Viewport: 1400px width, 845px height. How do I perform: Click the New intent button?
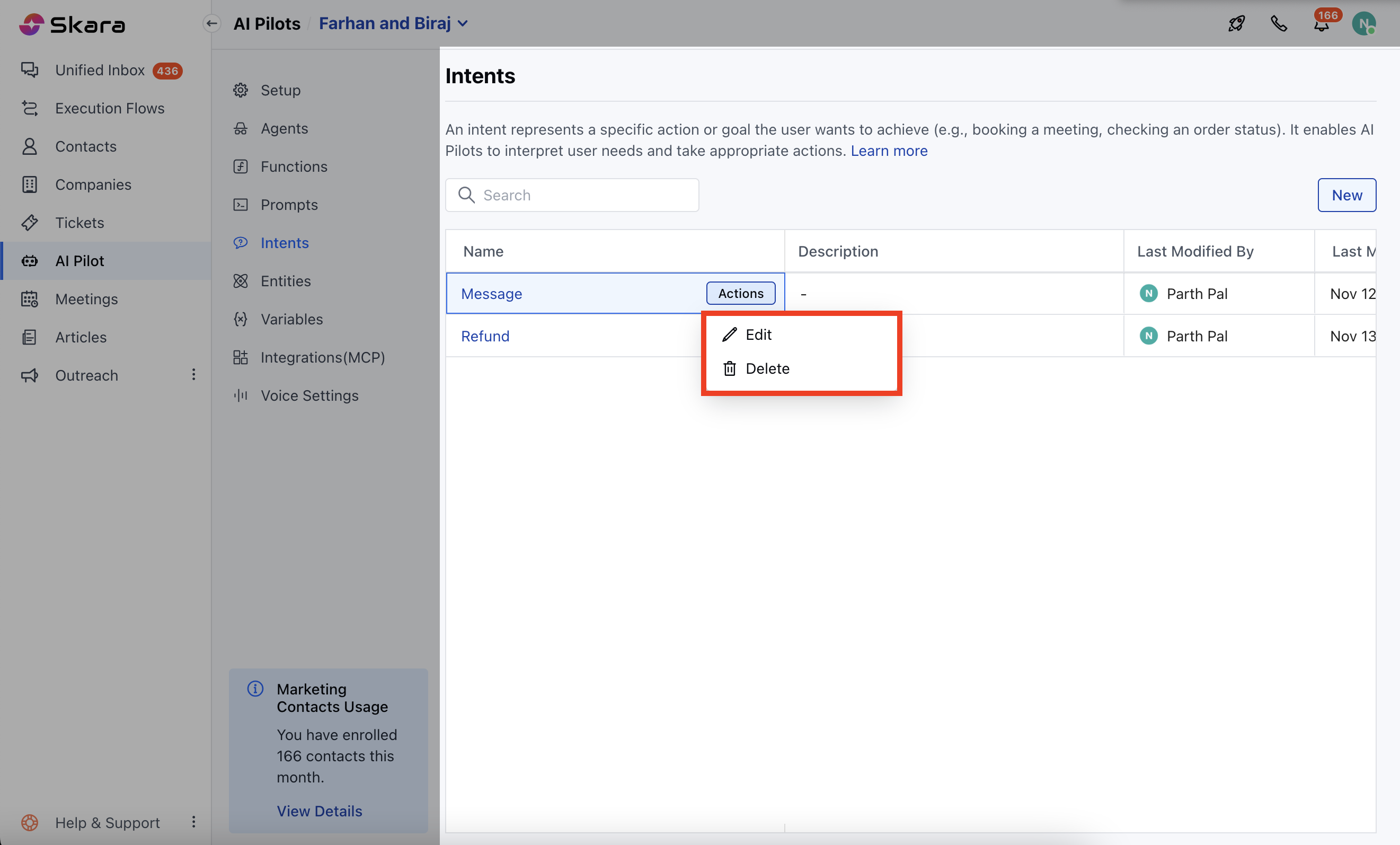(x=1346, y=195)
